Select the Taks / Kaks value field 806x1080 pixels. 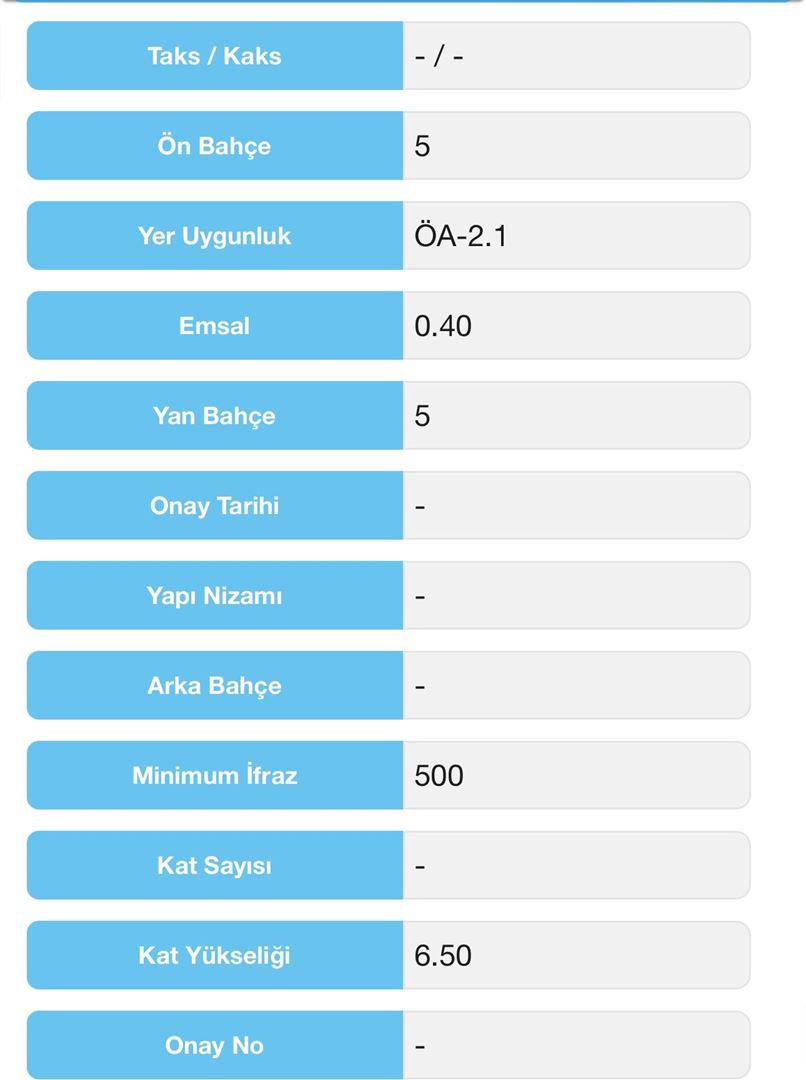(576, 56)
